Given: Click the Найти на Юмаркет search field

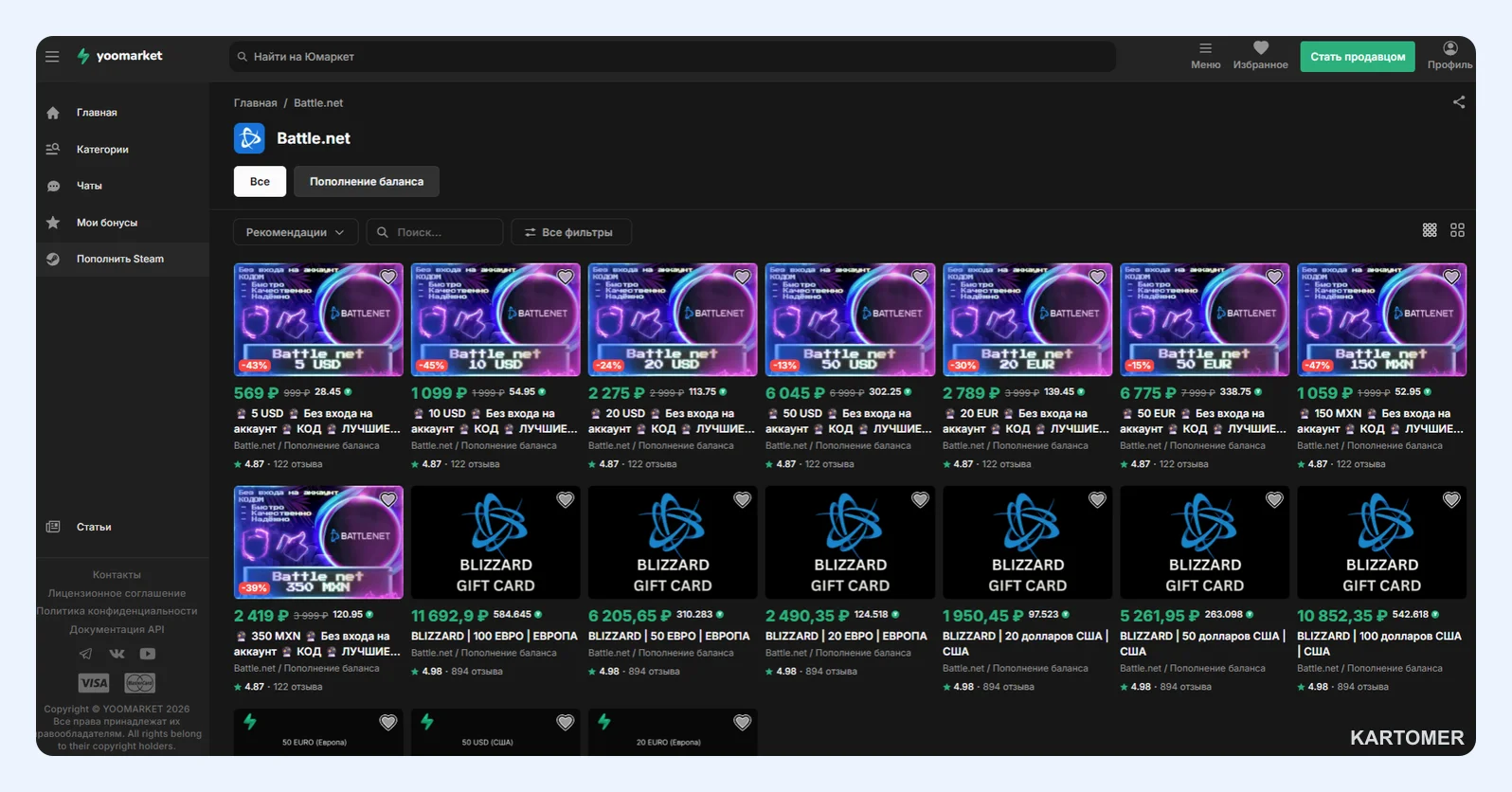Looking at the screenshot, I should (672, 57).
